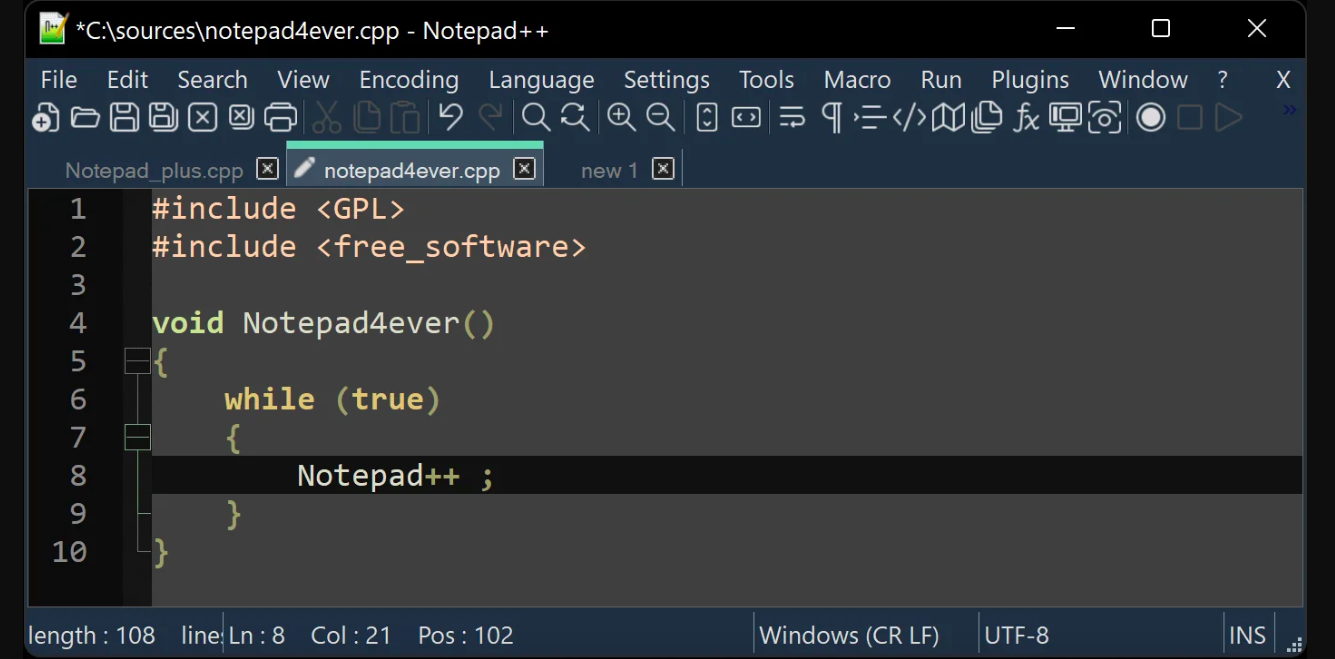Open the File menu
This screenshot has width=1335, height=659.
(59, 80)
